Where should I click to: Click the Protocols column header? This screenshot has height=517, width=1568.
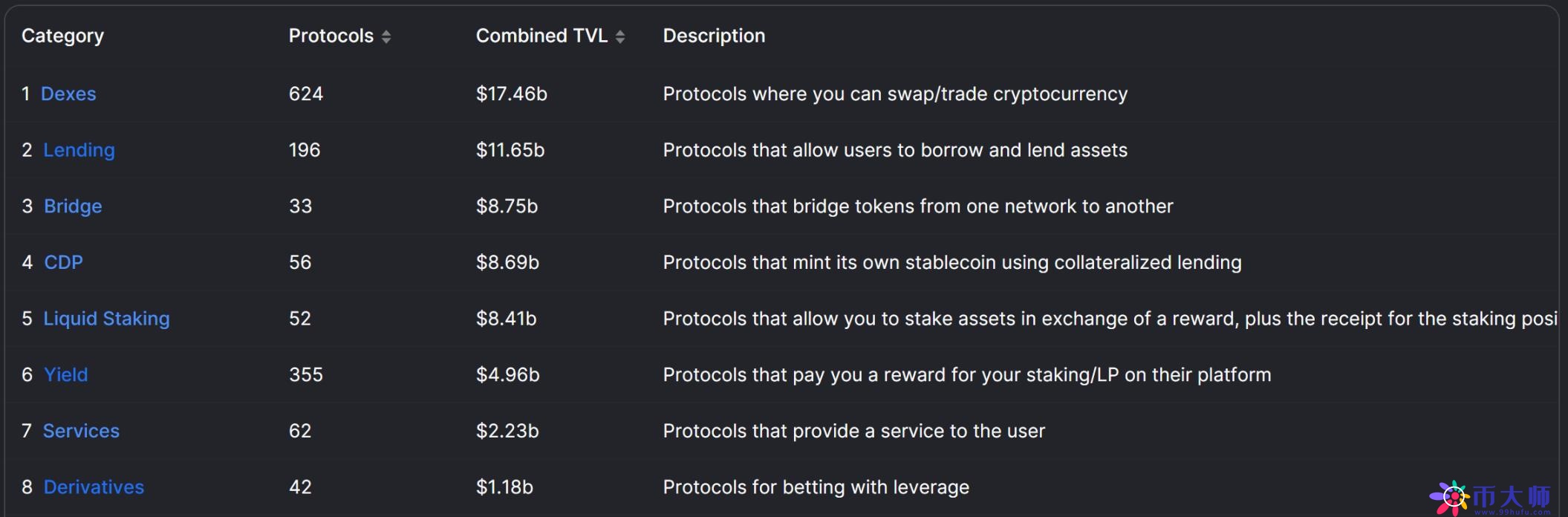point(331,36)
